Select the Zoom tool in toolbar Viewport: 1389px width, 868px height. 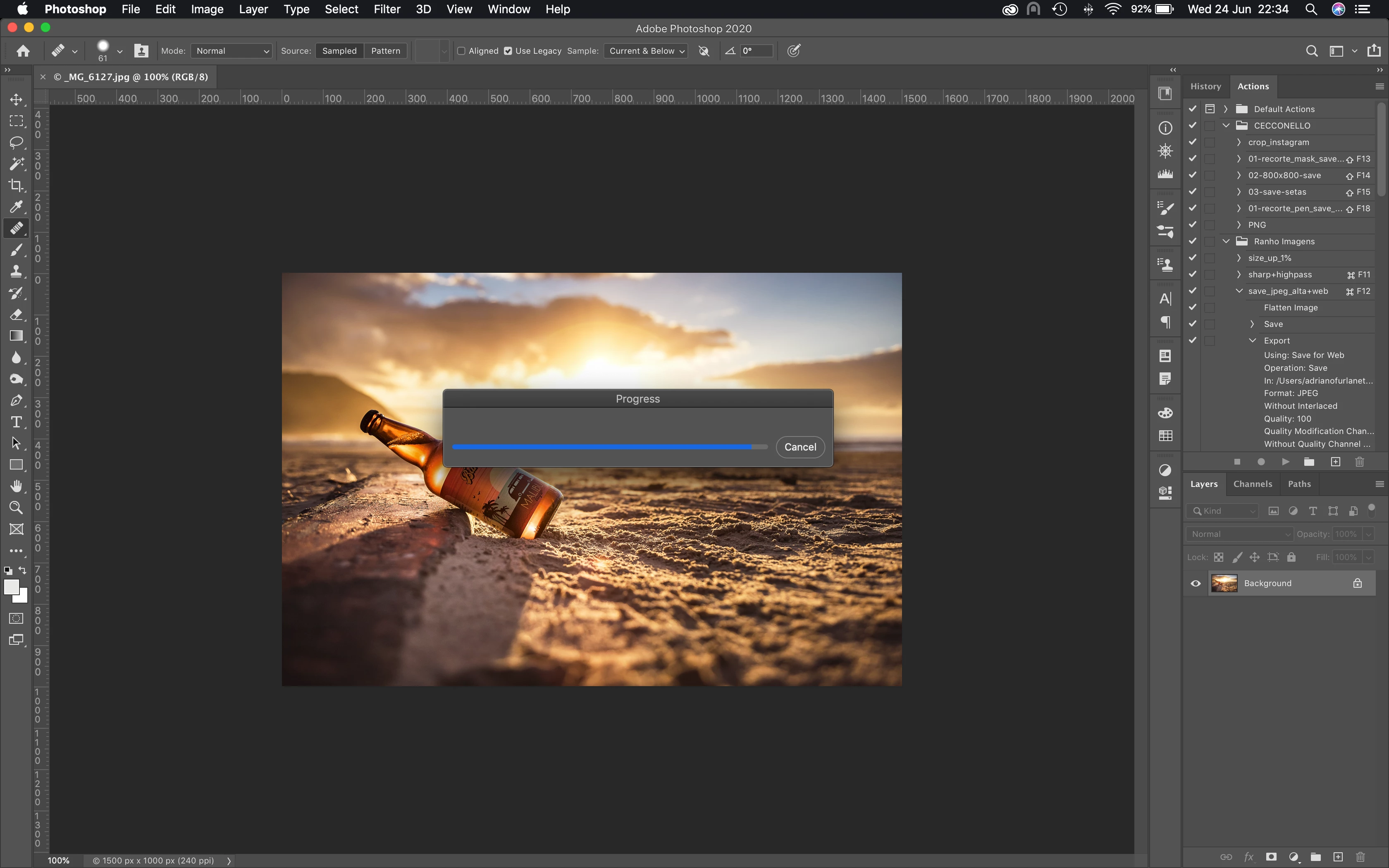[16, 508]
